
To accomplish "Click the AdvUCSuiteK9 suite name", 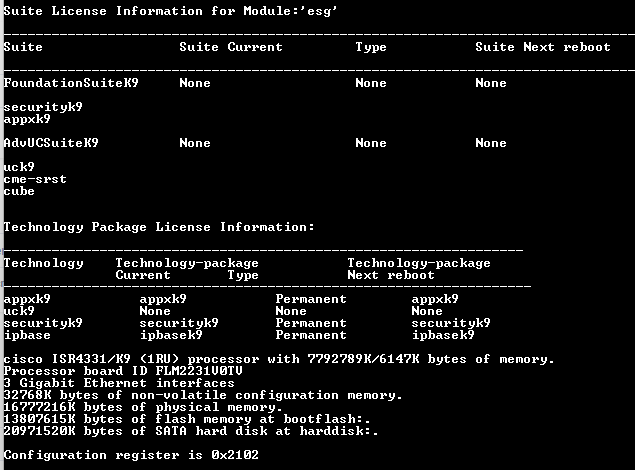I will [x=51, y=143].
